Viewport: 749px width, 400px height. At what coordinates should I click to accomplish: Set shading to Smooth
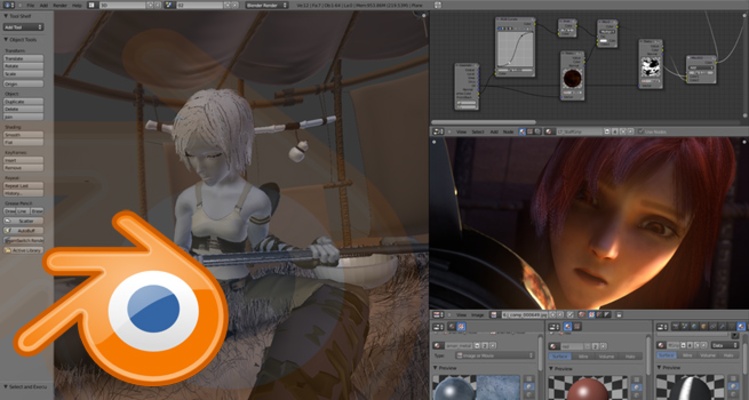pyautogui.click(x=23, y=135)
